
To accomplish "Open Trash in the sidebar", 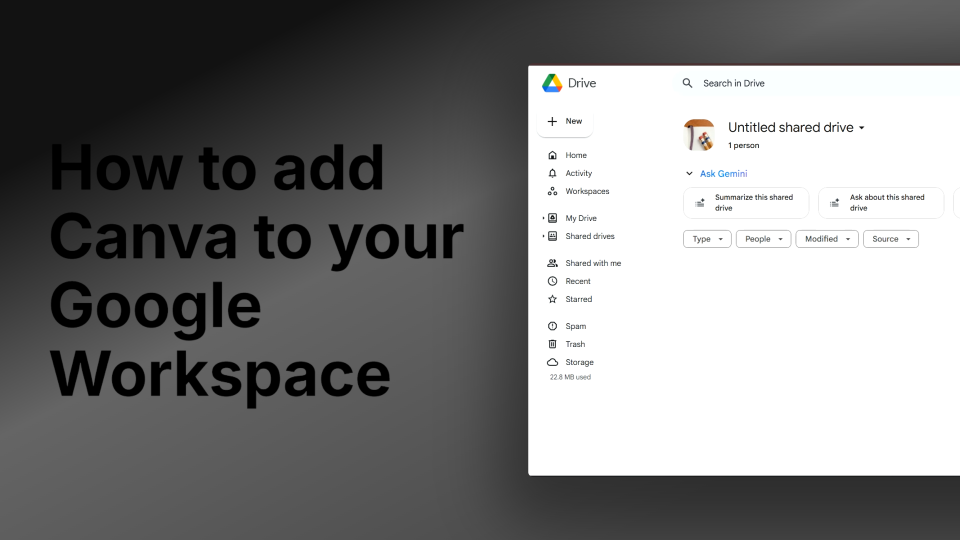I will [575, 344].
